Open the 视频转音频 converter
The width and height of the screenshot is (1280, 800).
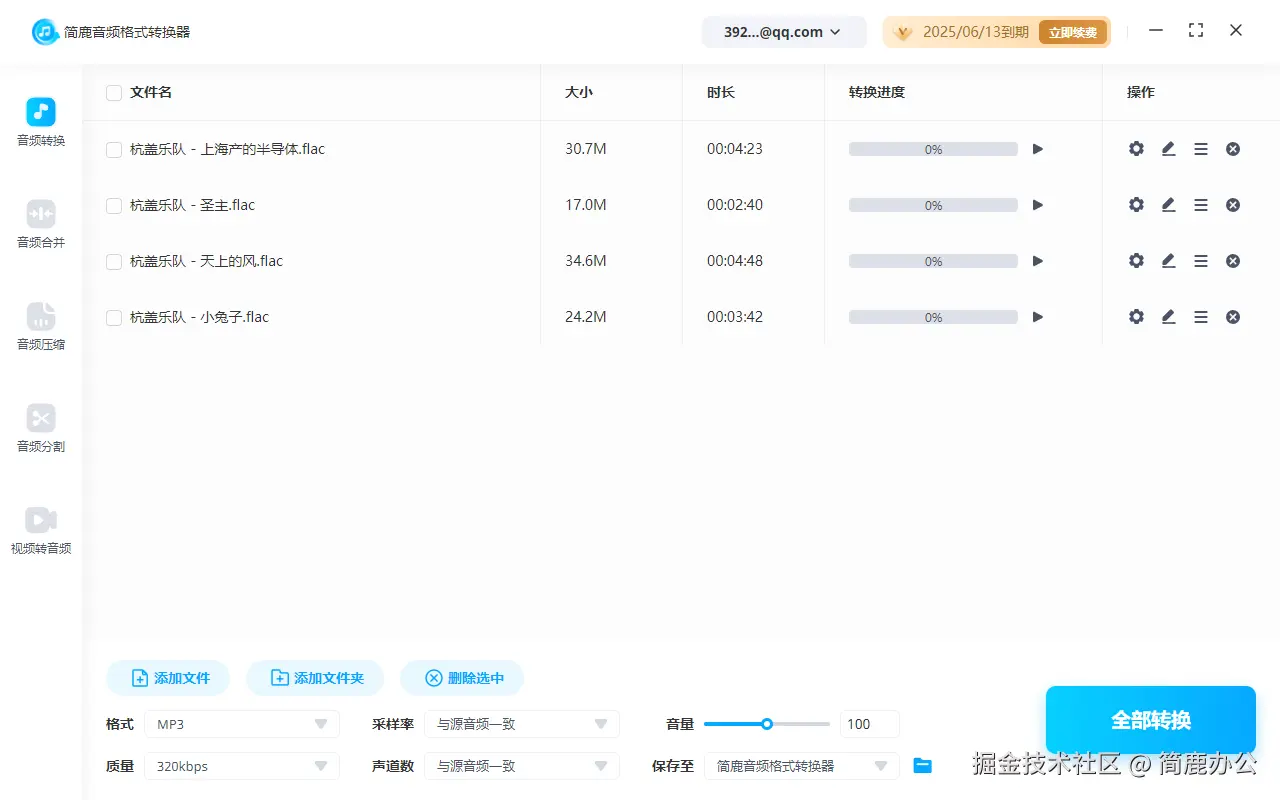40,529
